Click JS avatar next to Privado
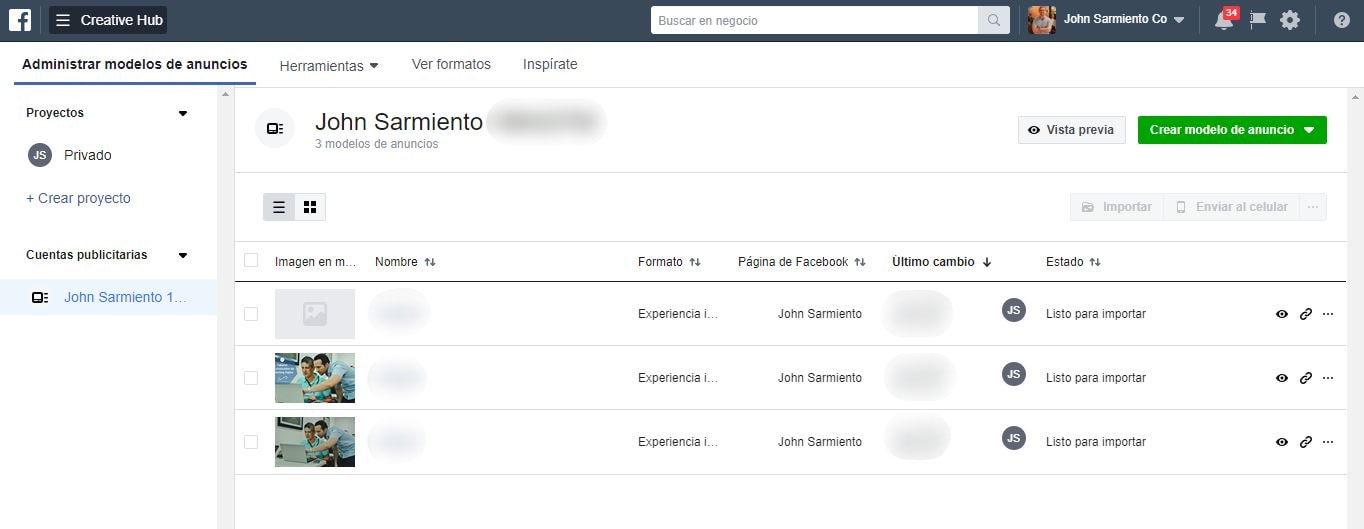The image size is (1364, 529). (x=40, y=155)
